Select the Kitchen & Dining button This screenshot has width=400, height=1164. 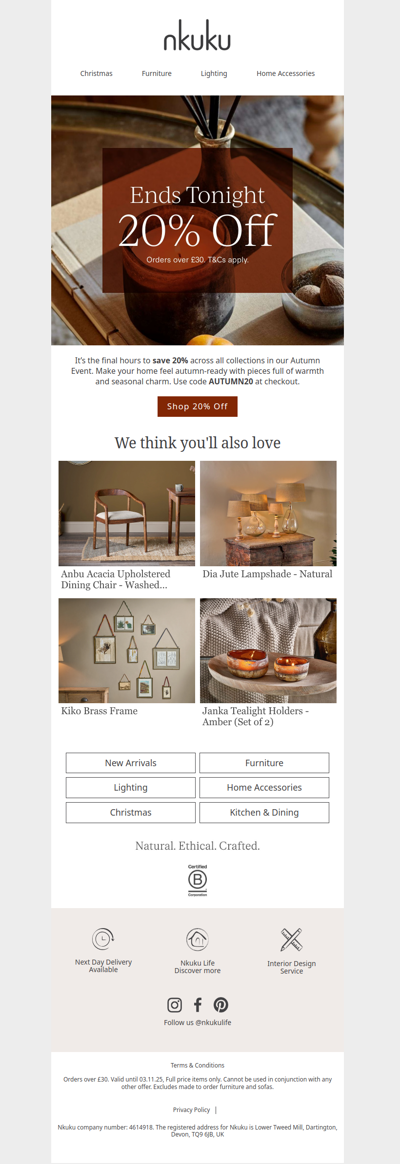[264, 813]
